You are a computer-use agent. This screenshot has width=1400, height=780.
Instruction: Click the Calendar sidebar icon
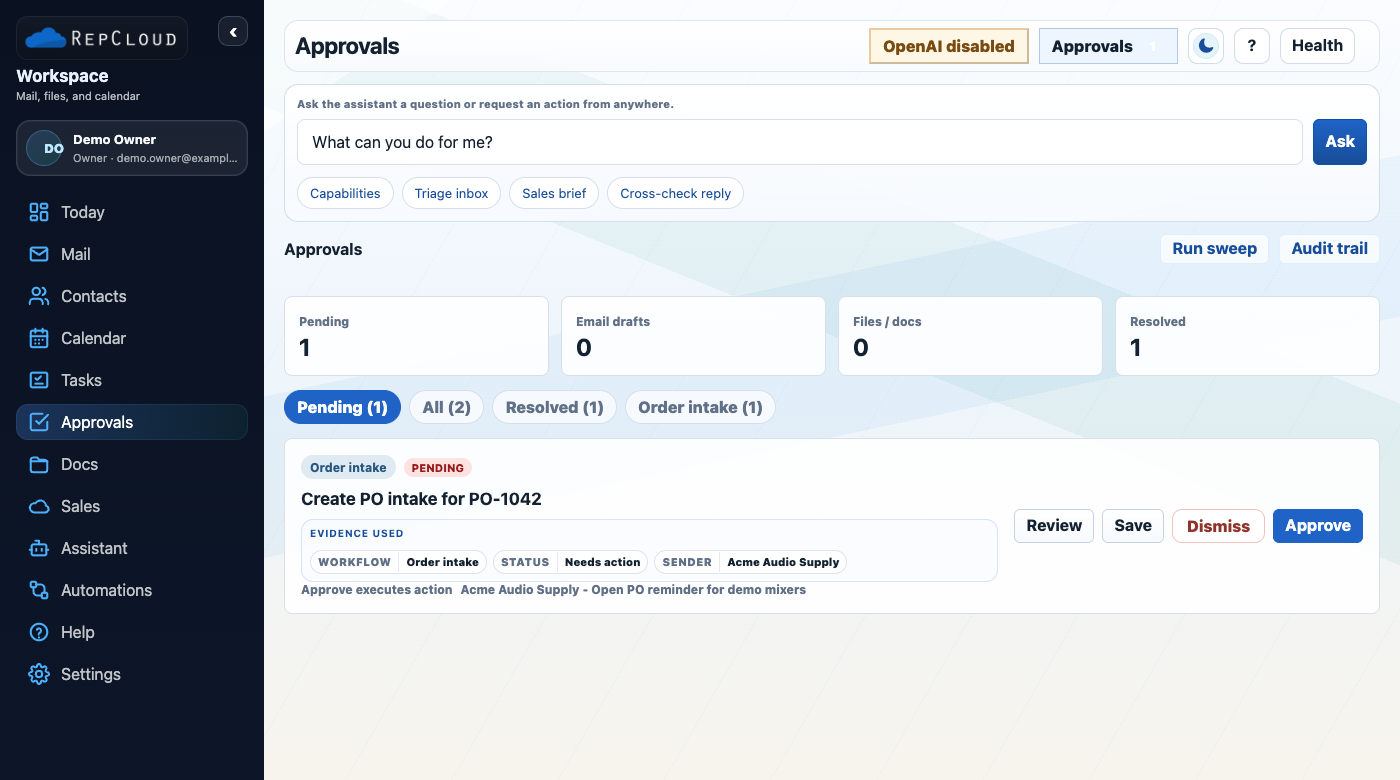click(x=39, y=338)
